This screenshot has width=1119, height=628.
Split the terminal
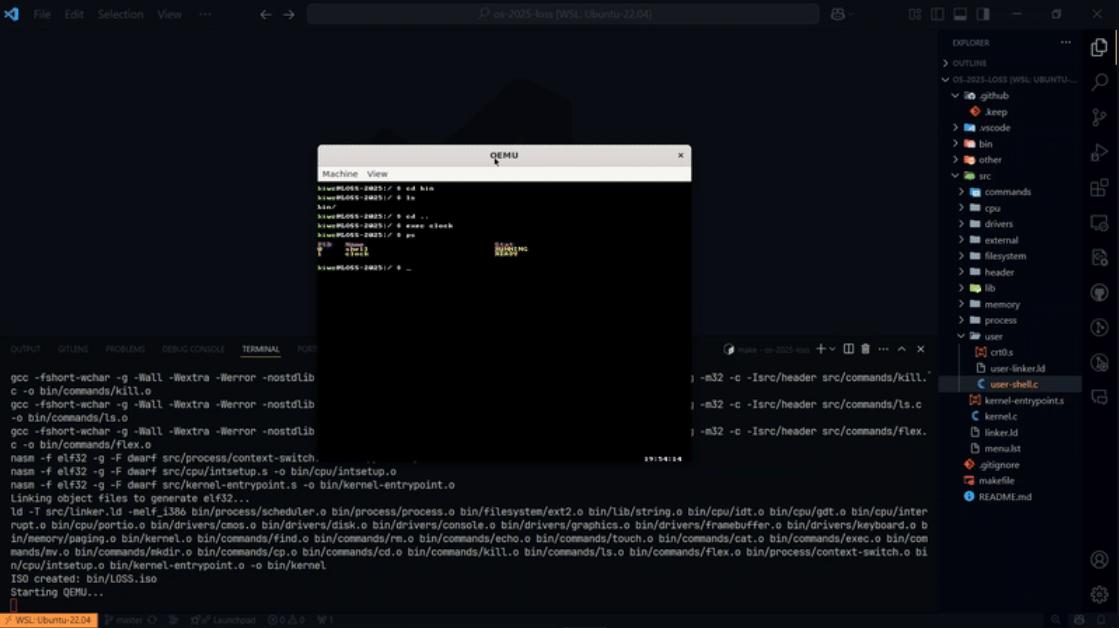[849, 349]
